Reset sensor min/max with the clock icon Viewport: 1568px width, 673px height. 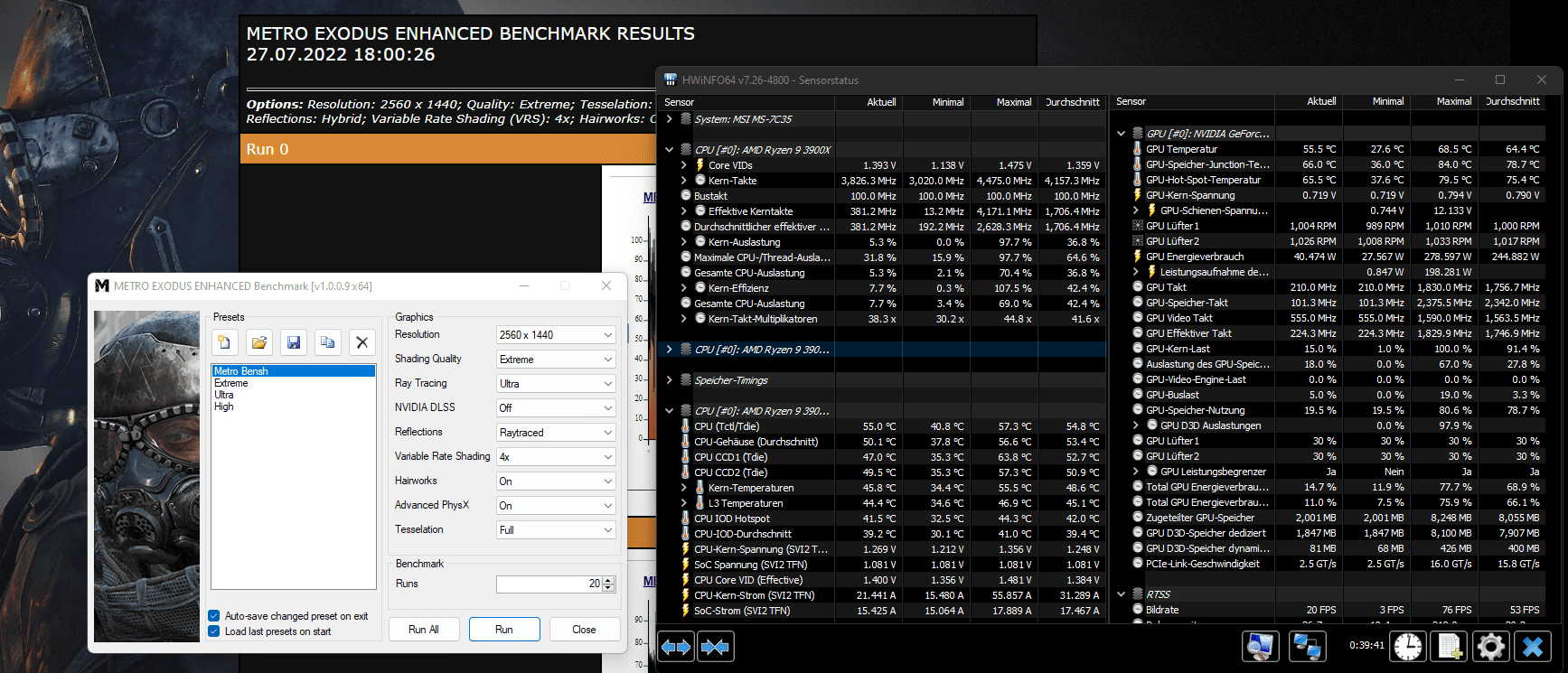1408,646
